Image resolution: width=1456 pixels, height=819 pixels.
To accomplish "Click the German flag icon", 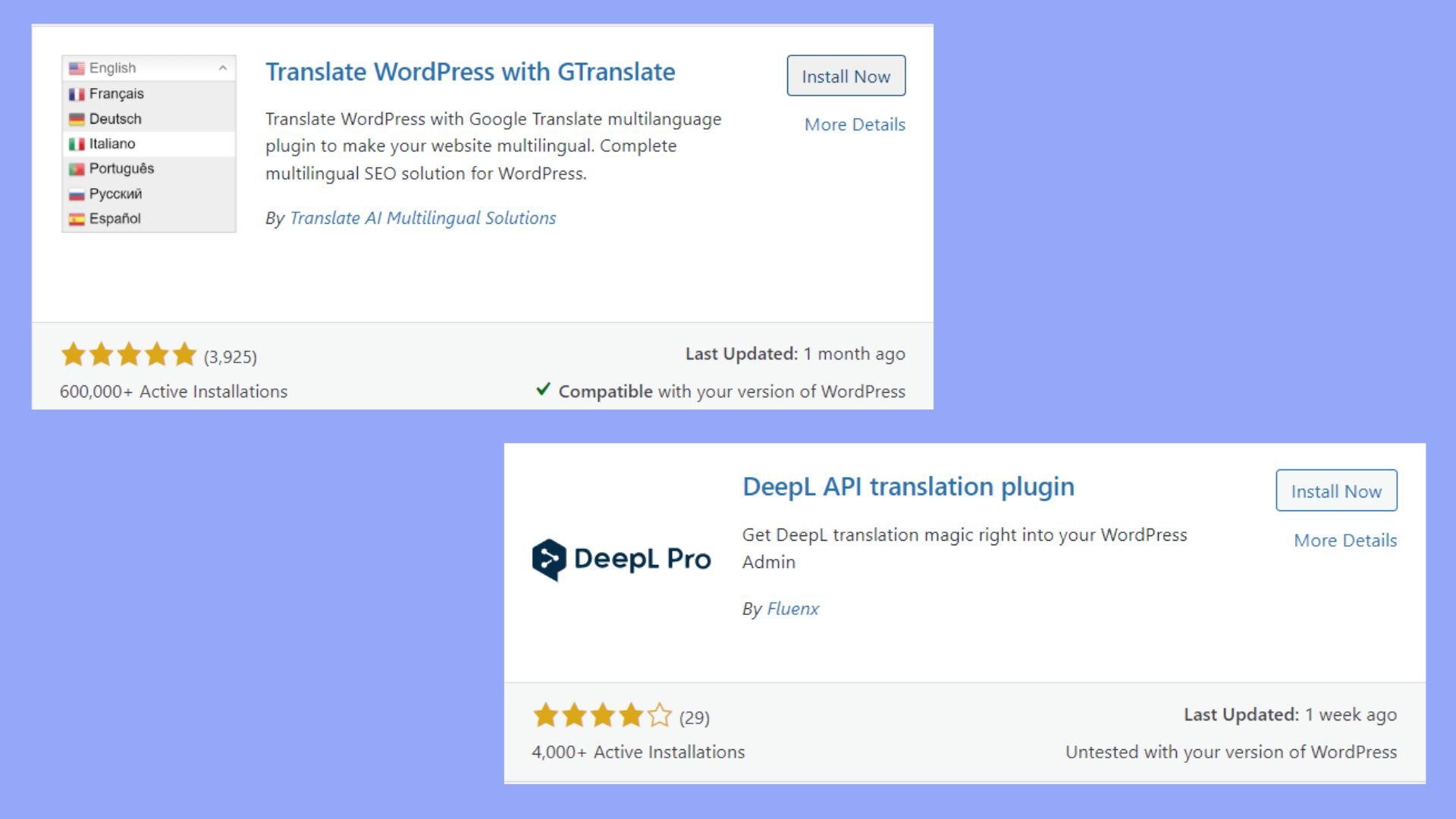I will click(77, 119).
